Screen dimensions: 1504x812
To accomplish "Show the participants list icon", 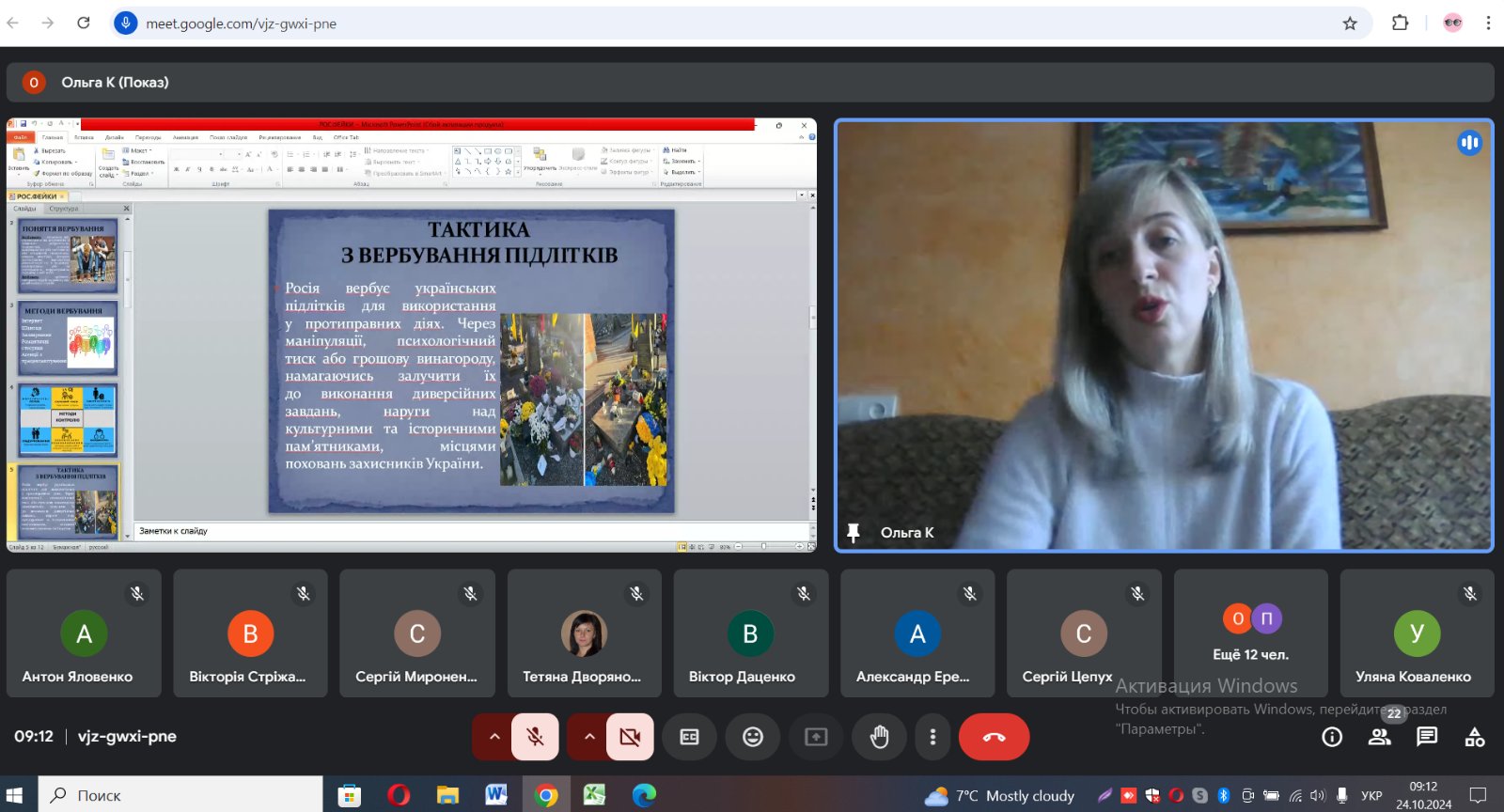I will click(1380, 737).
